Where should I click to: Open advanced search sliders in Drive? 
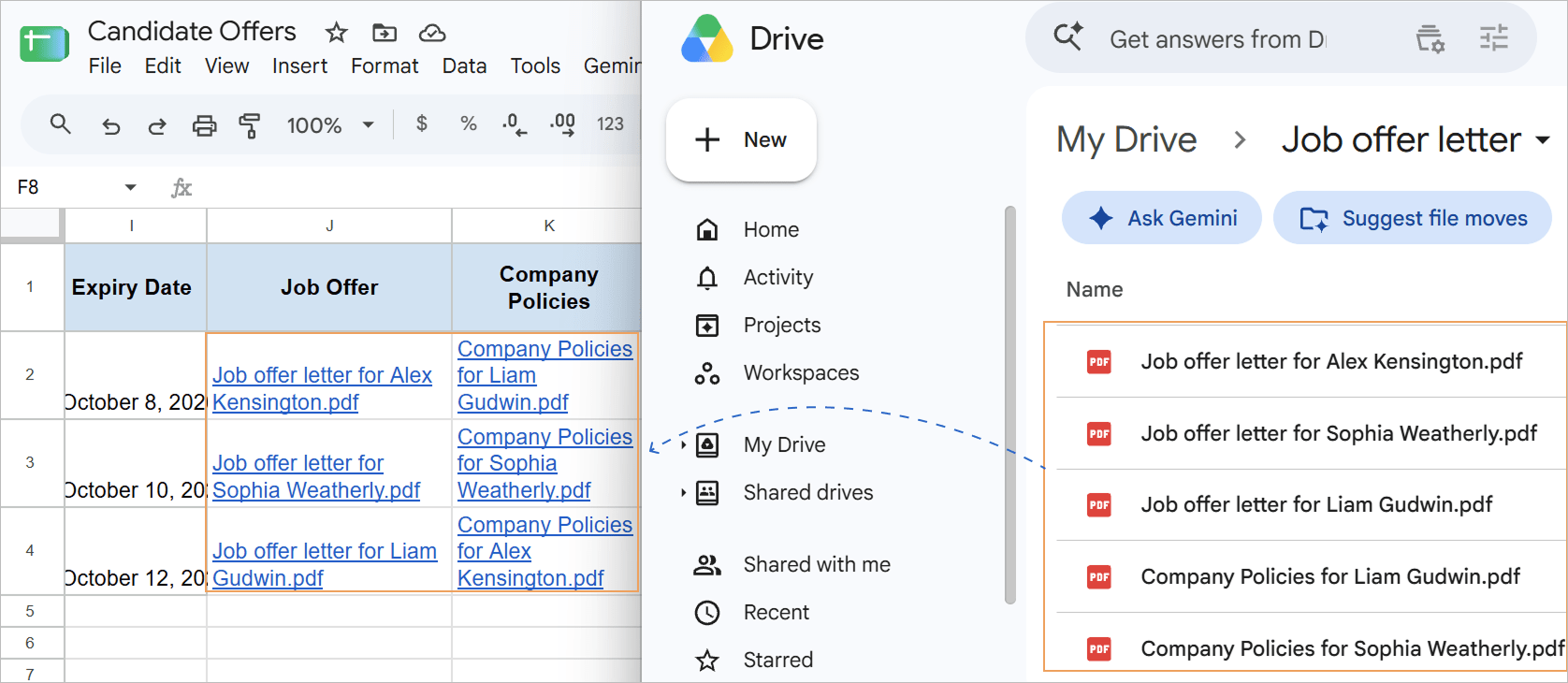pyautogui.click(x=1494, y=38)
